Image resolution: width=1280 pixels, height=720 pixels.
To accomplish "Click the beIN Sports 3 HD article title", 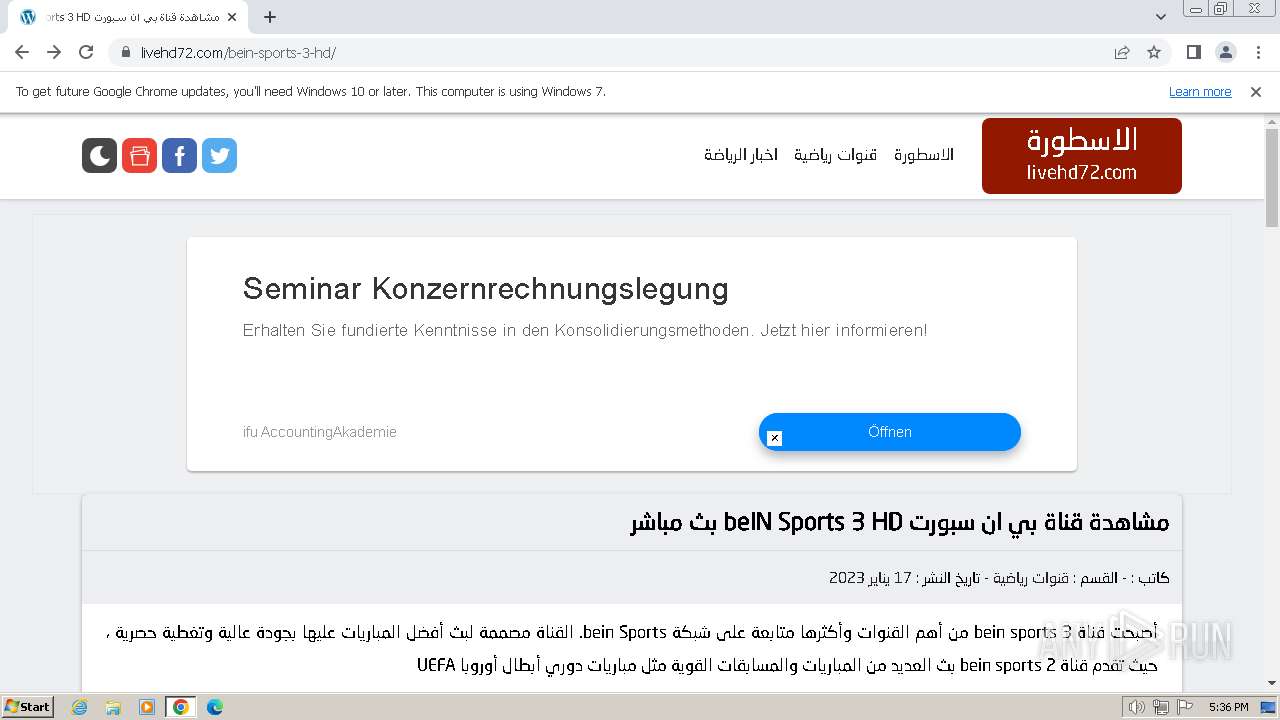I will pyautogui.click(x=899, y=522).
